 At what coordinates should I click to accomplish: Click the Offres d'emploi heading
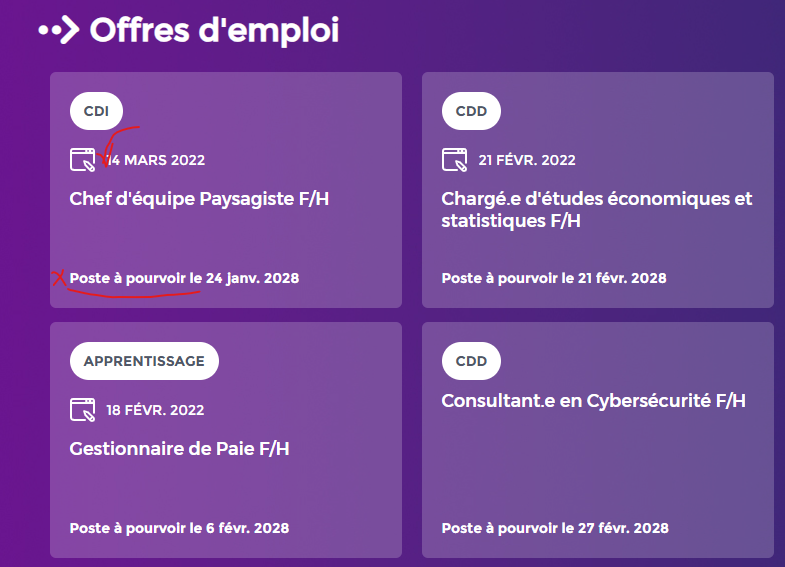tap(215, 30)
